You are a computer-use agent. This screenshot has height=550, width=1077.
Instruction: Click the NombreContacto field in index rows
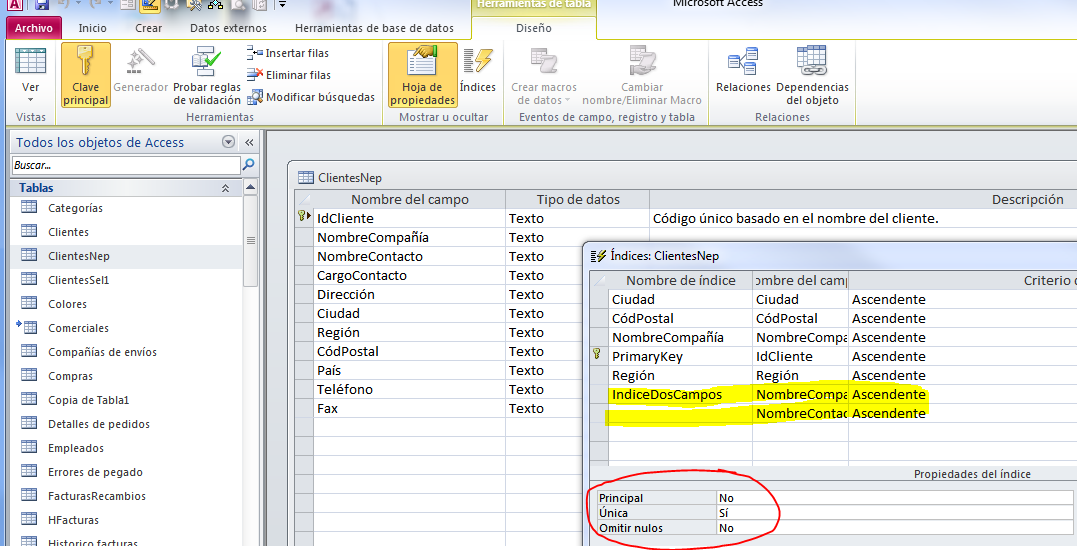tap(800, 413)
